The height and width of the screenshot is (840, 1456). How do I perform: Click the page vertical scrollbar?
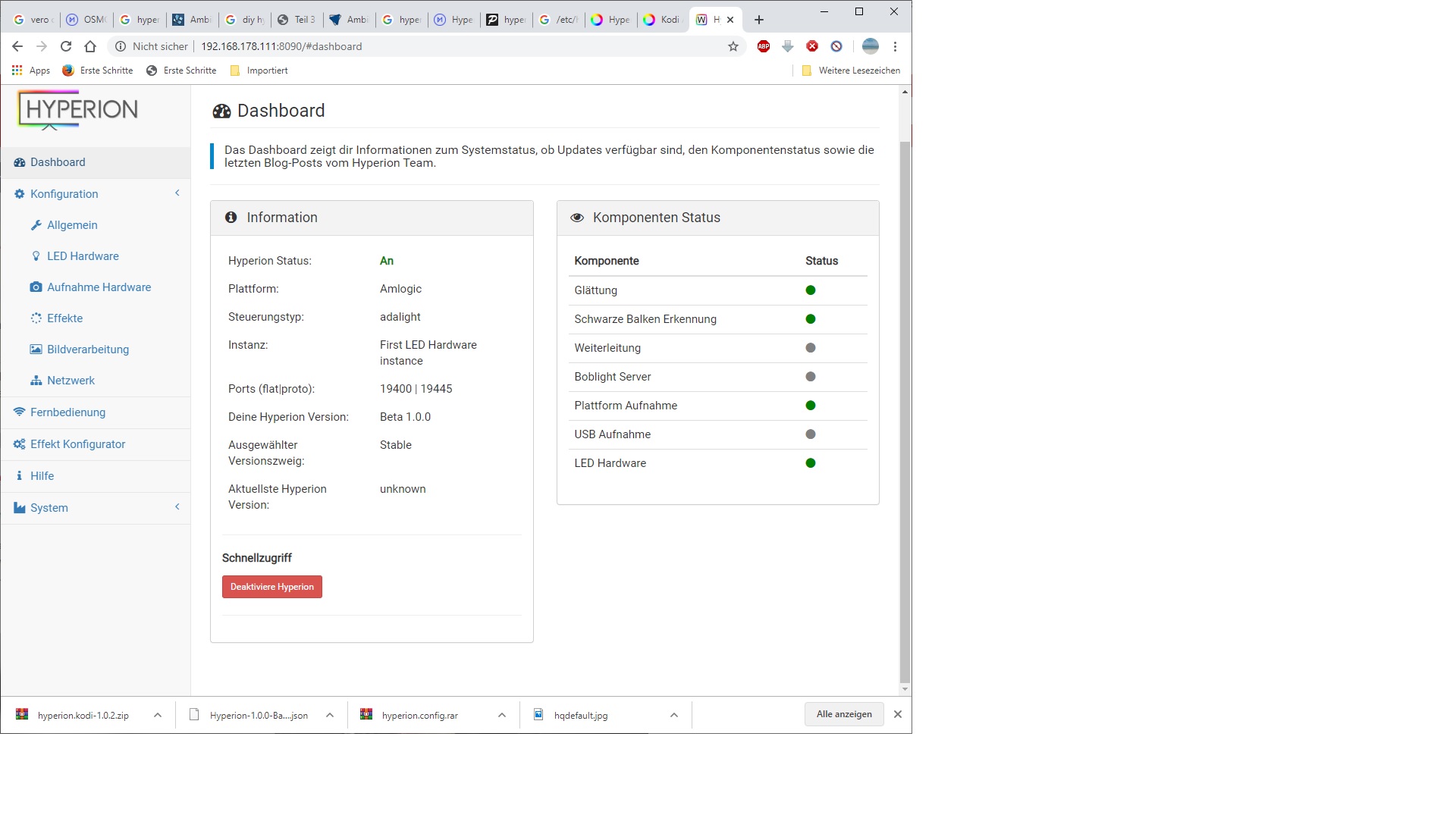click(904, 412)
